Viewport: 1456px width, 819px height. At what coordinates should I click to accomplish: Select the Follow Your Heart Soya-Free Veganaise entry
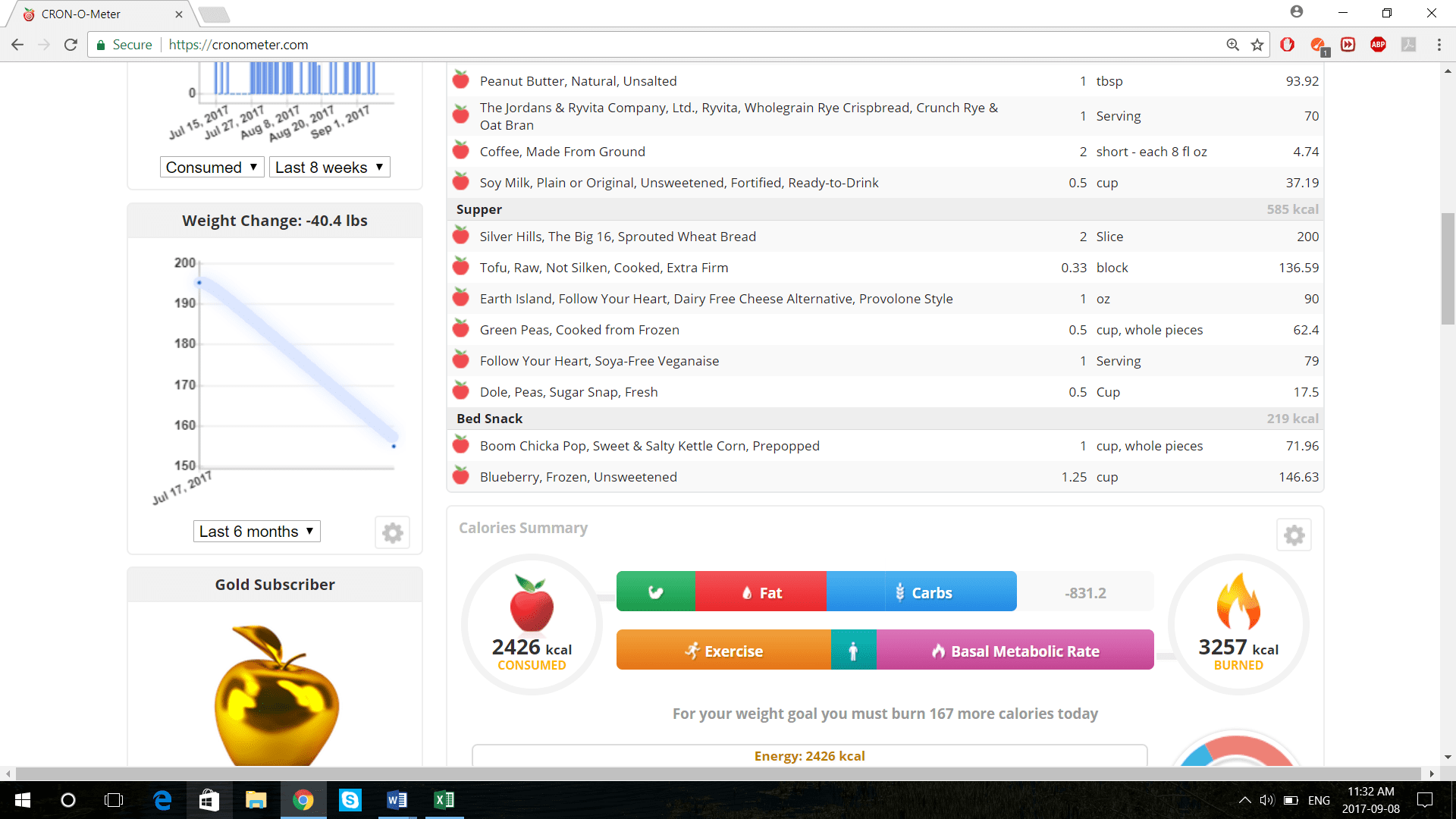coord(886,361)
